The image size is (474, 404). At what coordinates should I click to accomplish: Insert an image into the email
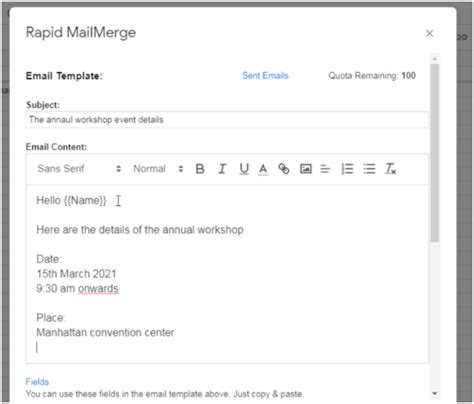coord(306,169)
